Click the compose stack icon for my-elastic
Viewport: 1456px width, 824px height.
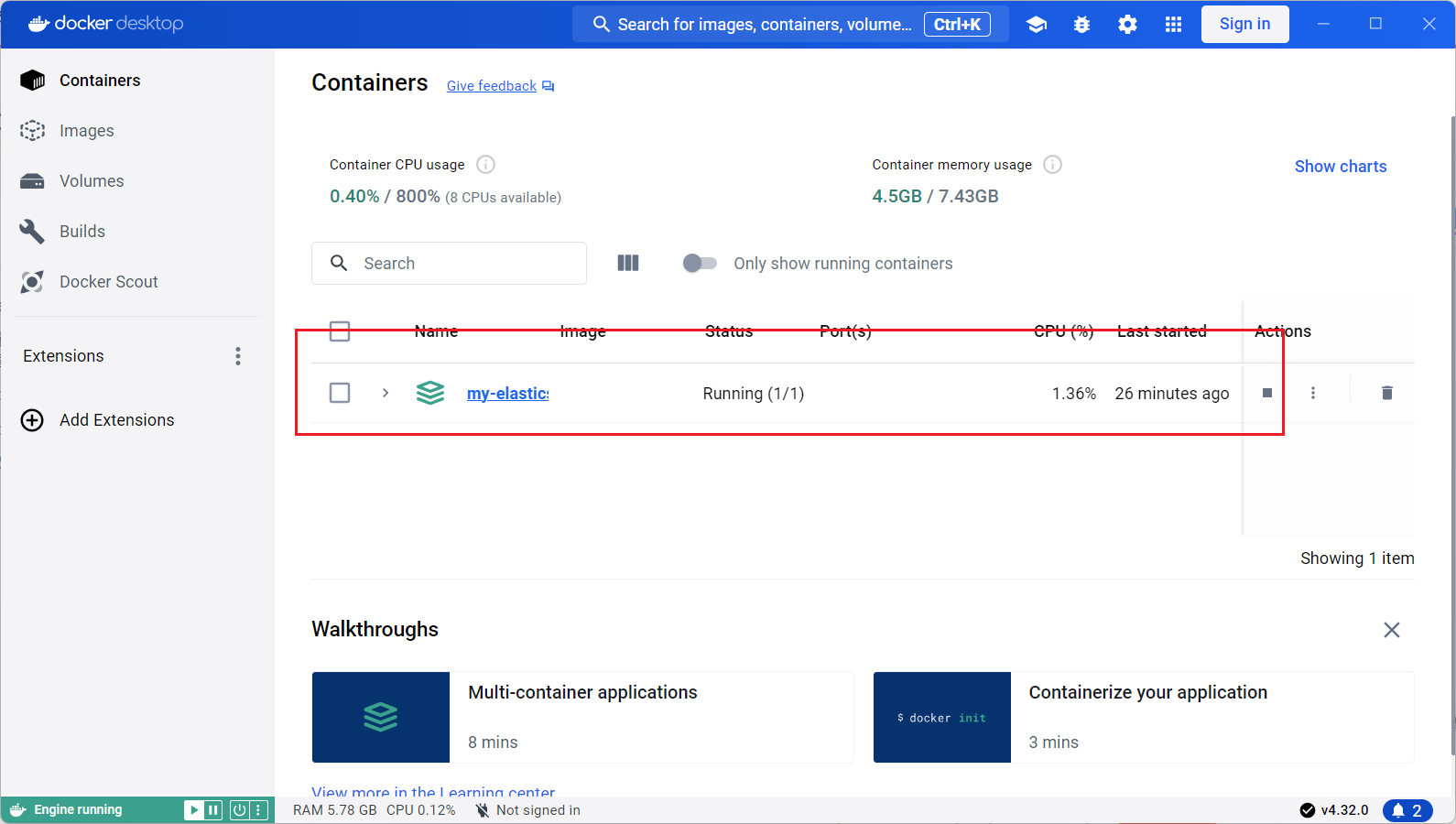(x=430, y=393)
